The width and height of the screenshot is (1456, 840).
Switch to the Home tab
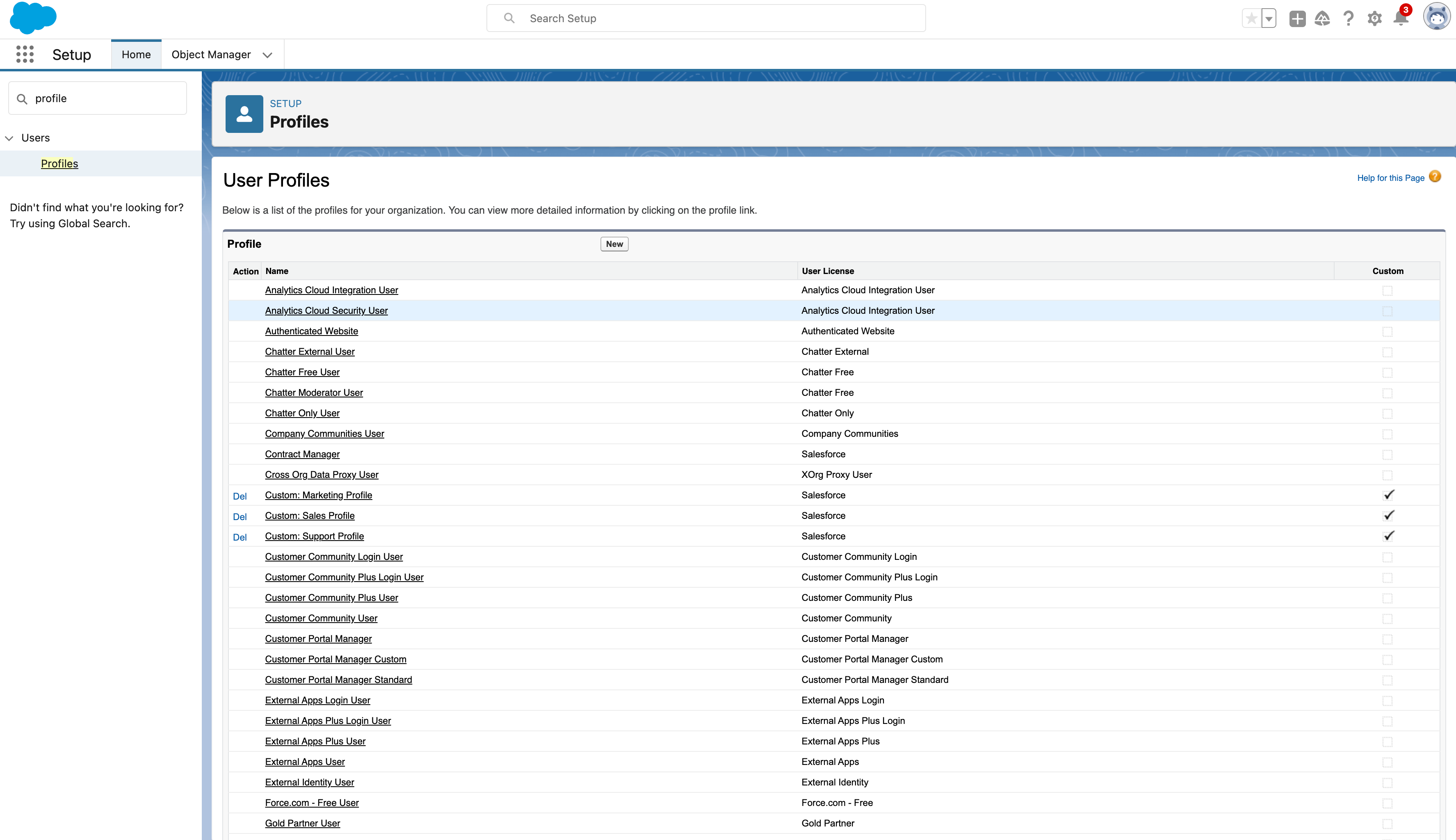136,54
